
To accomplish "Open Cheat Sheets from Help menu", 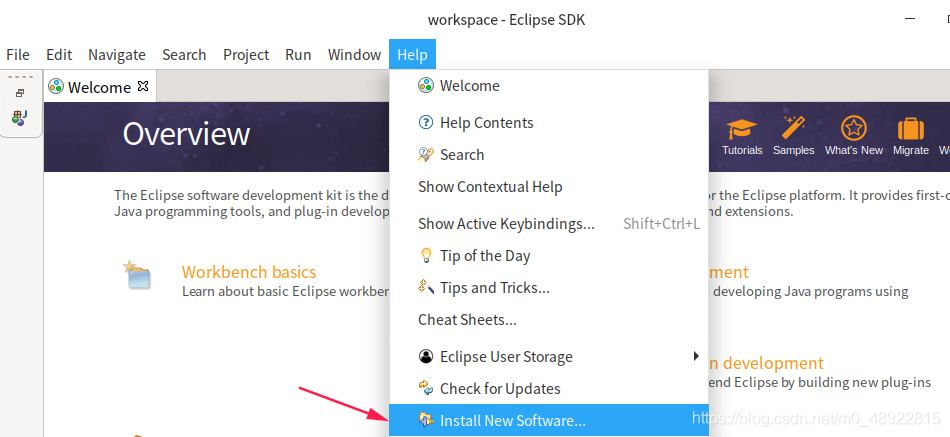I will point(467,320).
